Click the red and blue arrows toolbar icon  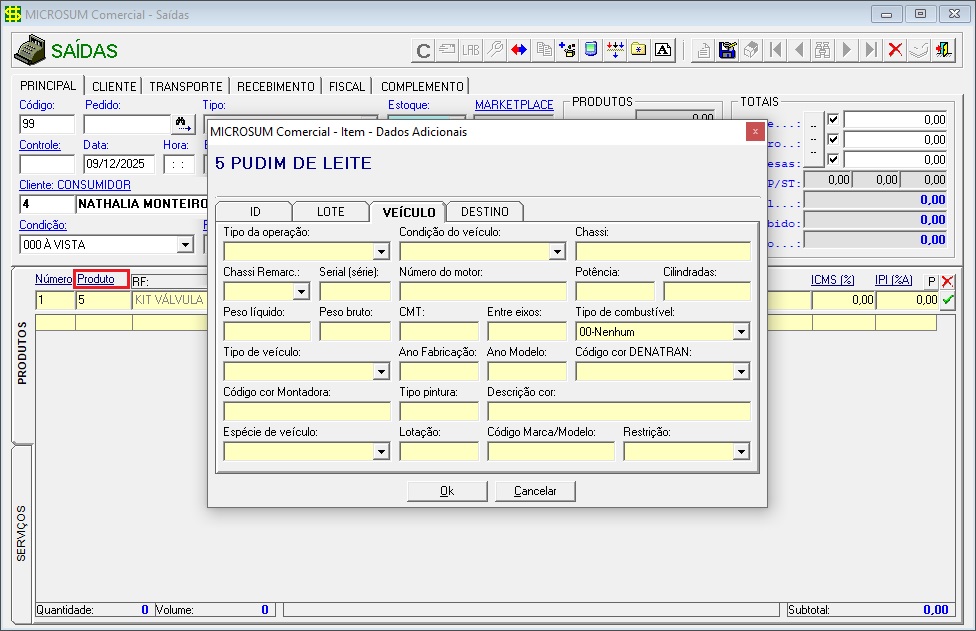[519, 50]
